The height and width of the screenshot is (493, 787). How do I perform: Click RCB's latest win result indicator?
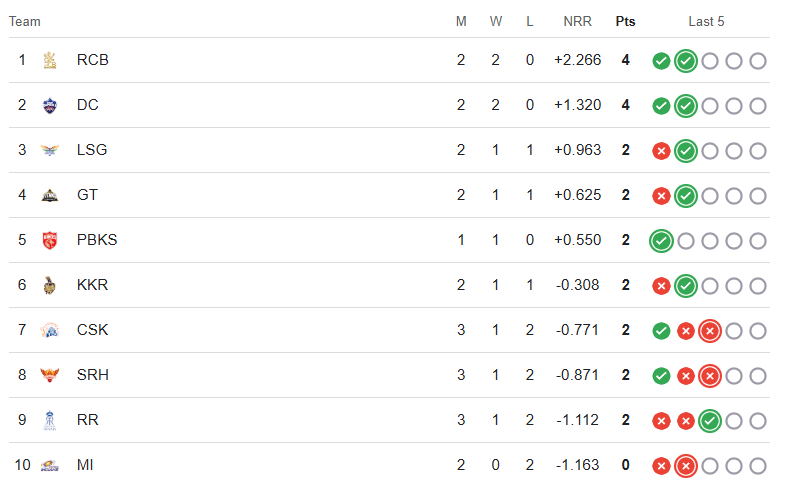tap(685, 61)
